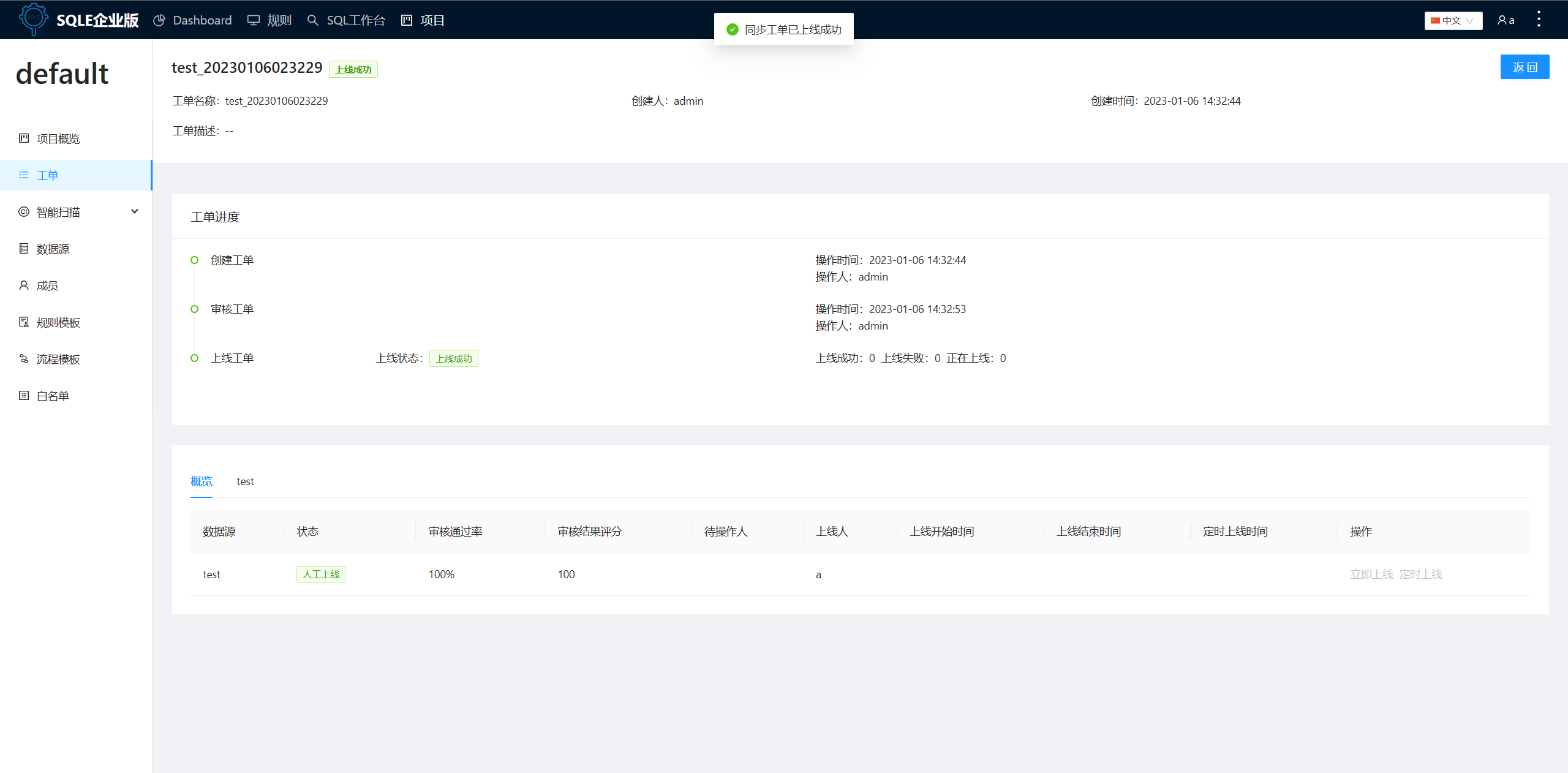Click the 工单 list icon in the sidebar
Viewport: 1568px width, 773px height.
[x=23, y=175]
